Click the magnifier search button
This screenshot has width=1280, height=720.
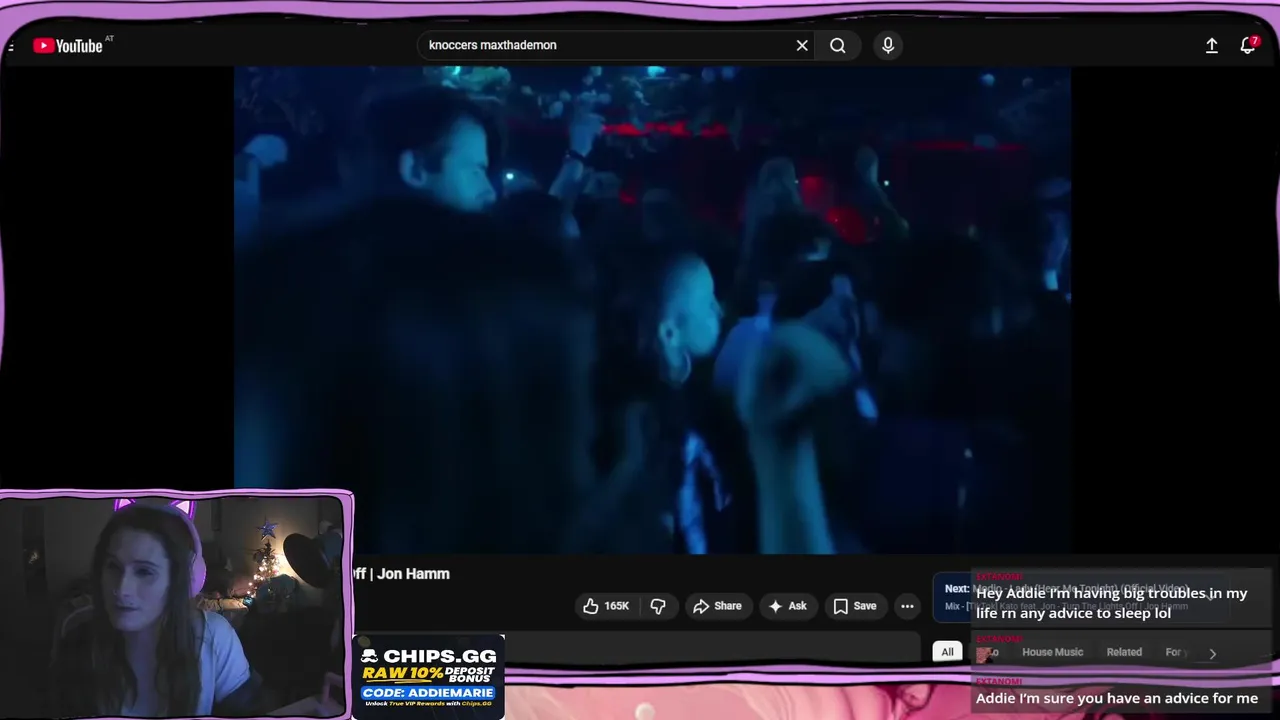click(838, 45)
